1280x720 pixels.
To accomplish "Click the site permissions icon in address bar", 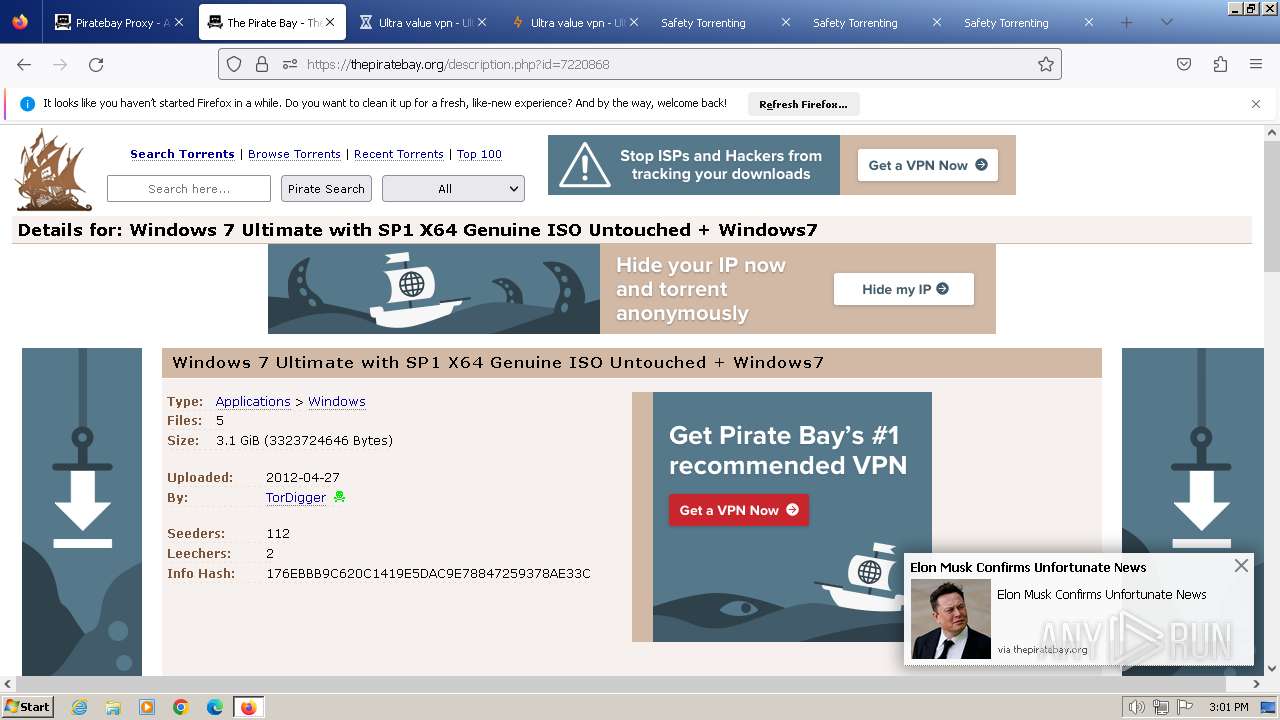I will [x=290, y=64].
